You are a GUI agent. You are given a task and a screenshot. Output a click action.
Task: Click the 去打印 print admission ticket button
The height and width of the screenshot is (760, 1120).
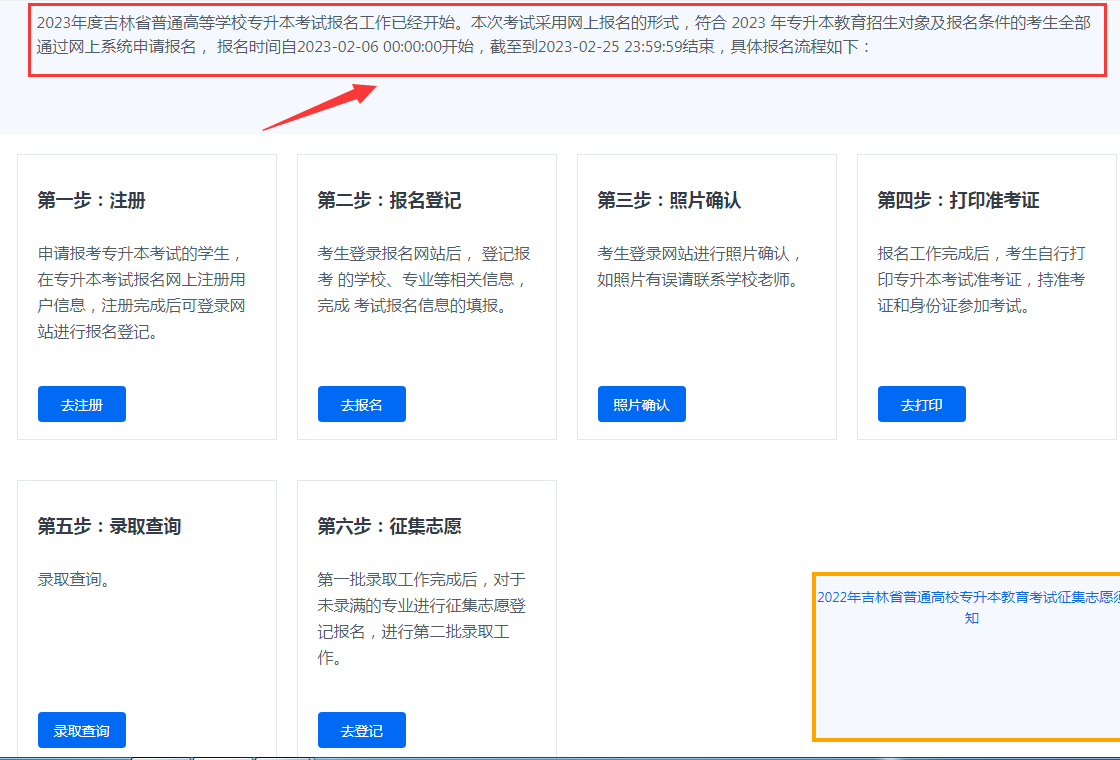point(921,403)
